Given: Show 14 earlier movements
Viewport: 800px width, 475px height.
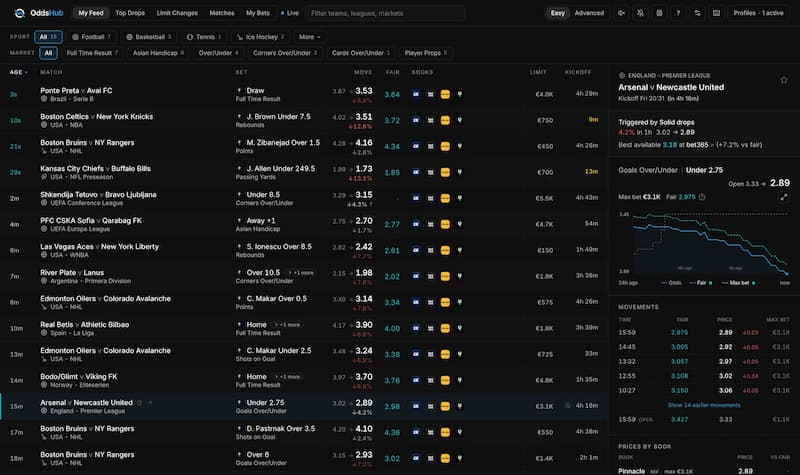Looking at the screenshot, I should [704, 405].
